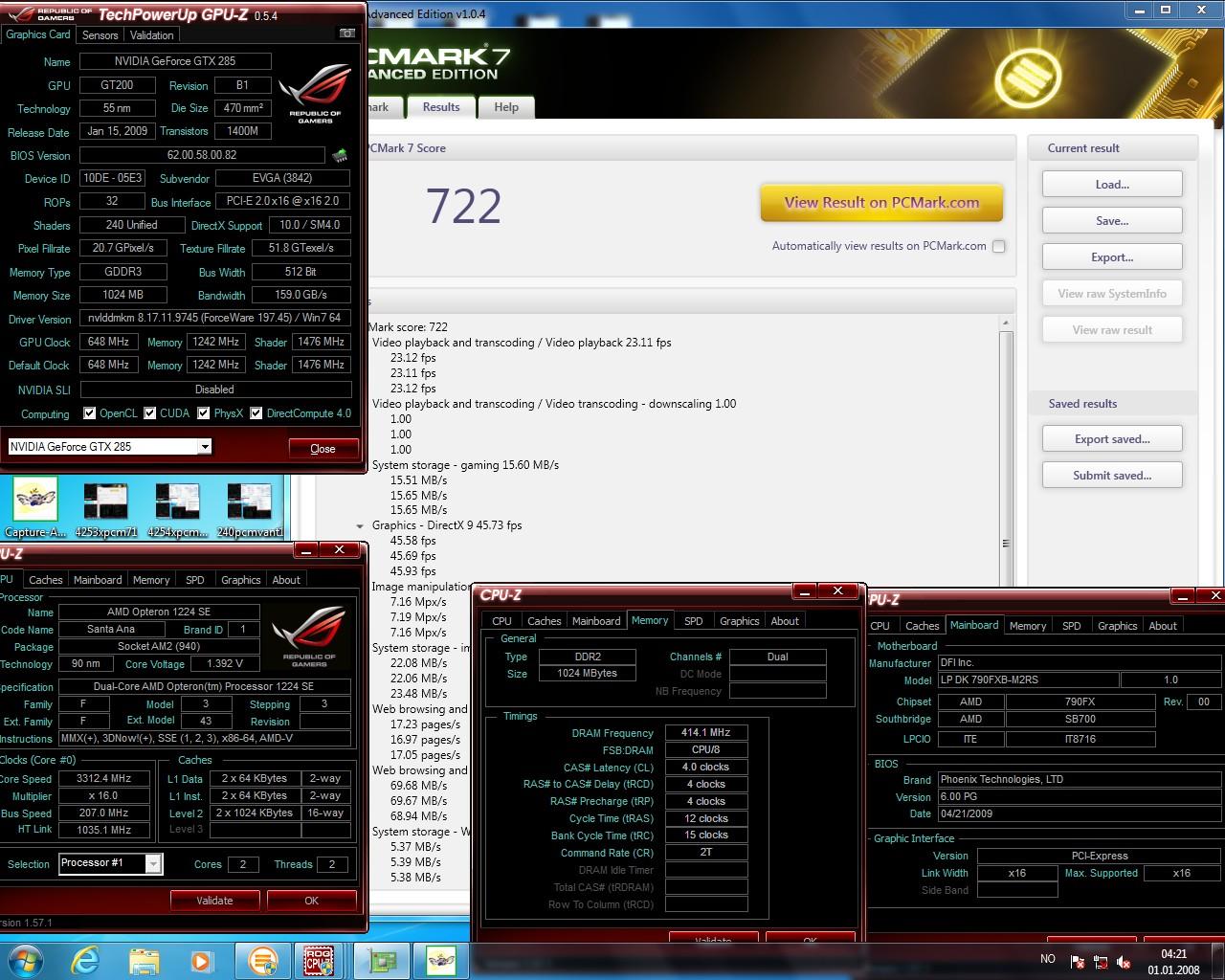Open Graphics tab in CPU-Z Mainboard window
1225x980 pixels.
(1117, 626)
